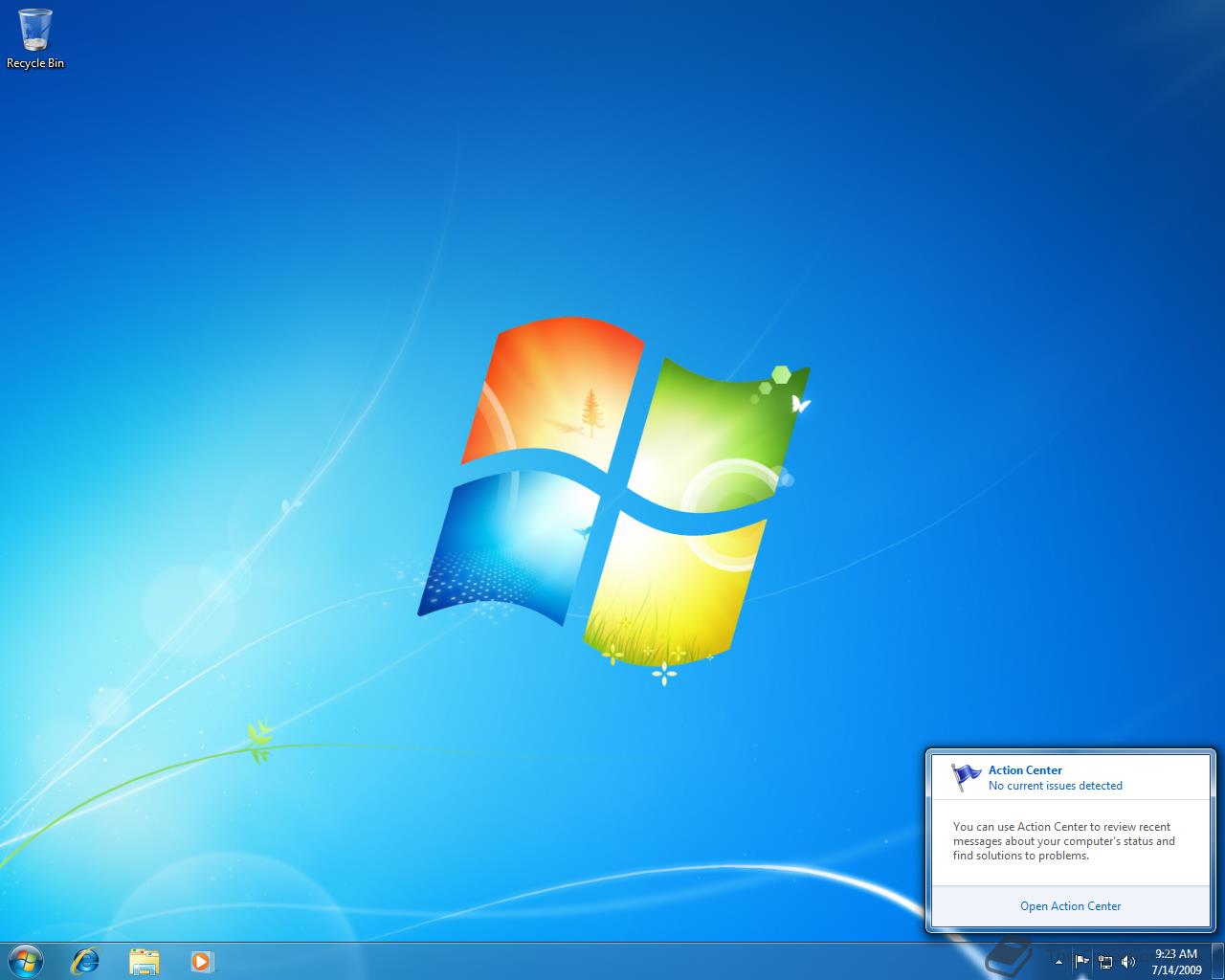
Task: Open Action Center link in popup
Action: coord(1070,906)
